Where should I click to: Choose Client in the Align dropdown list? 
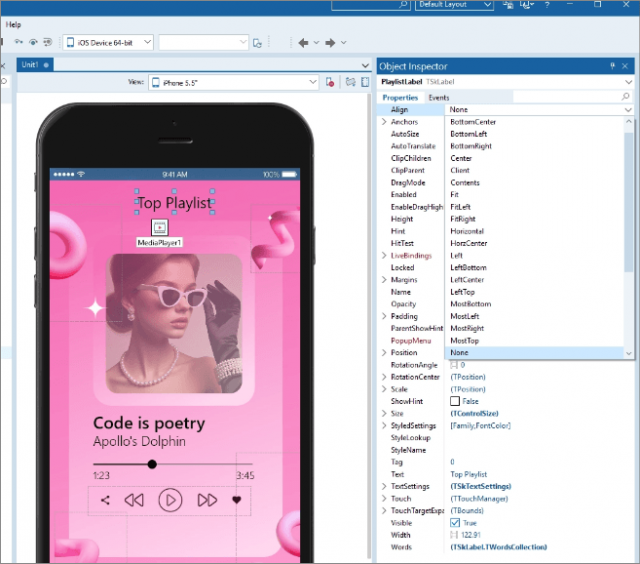point(460,170)
